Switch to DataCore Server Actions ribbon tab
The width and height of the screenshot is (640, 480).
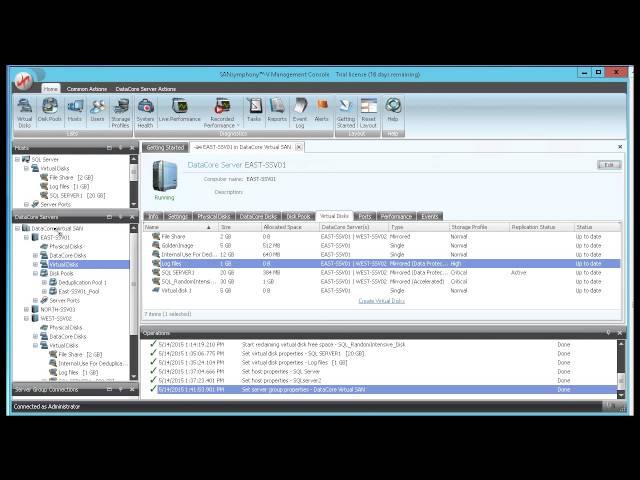(145, 89)
